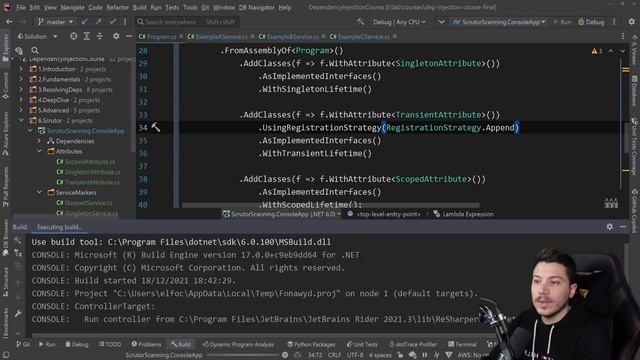Click the Git push arrow icon
640x360 pixels.
pyautogui.click(x=98, y=22)
